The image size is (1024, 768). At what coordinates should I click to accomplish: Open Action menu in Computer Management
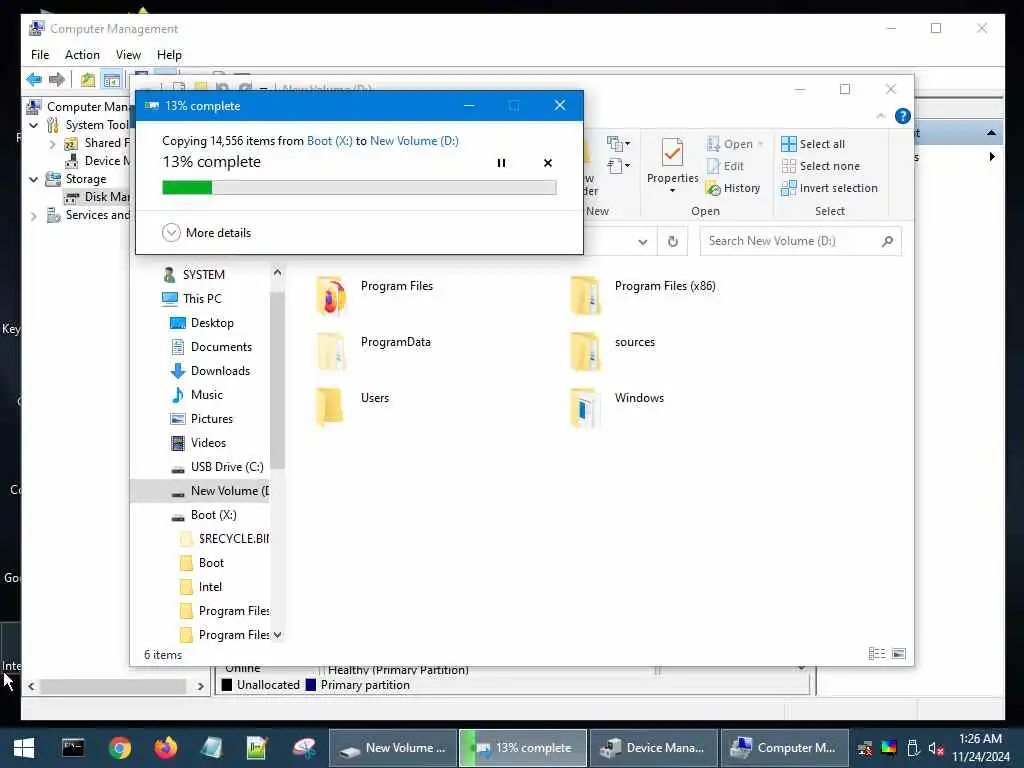pyautogui.click(x=82, y=55)
